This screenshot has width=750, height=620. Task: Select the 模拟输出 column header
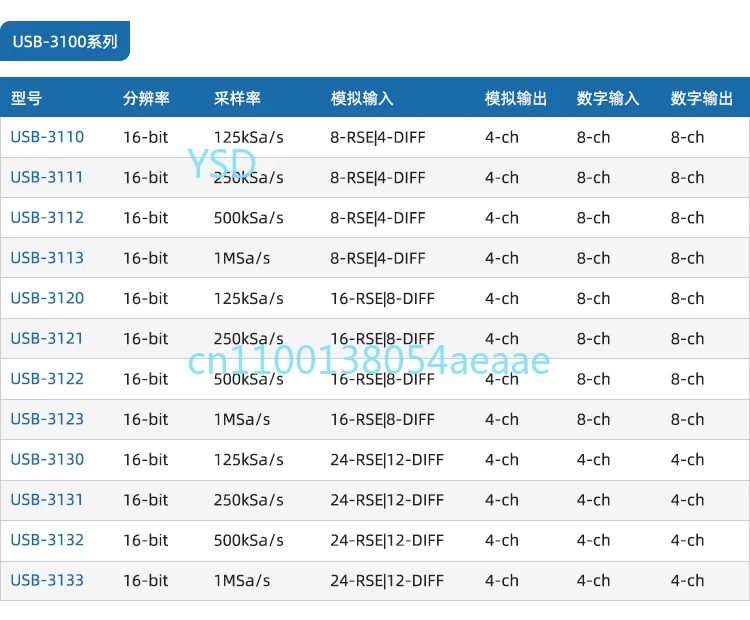point(516,98)
